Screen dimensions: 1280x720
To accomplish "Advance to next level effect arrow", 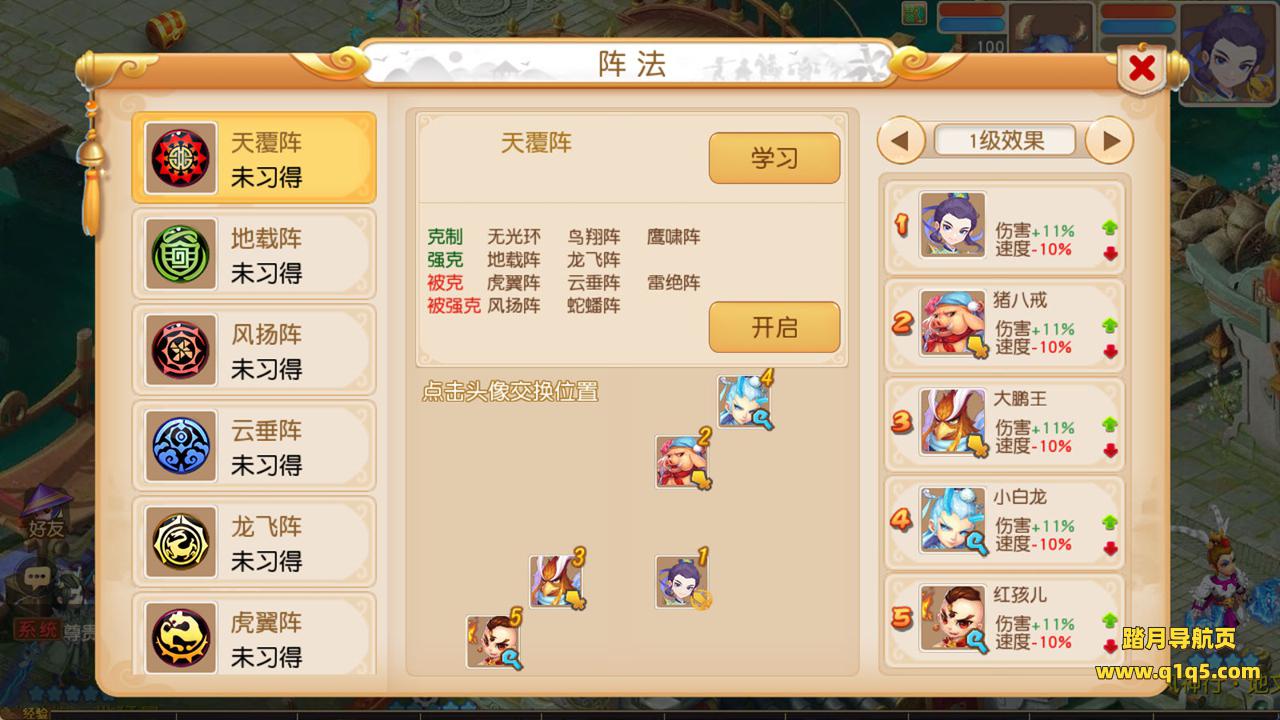I will 1110,141.
